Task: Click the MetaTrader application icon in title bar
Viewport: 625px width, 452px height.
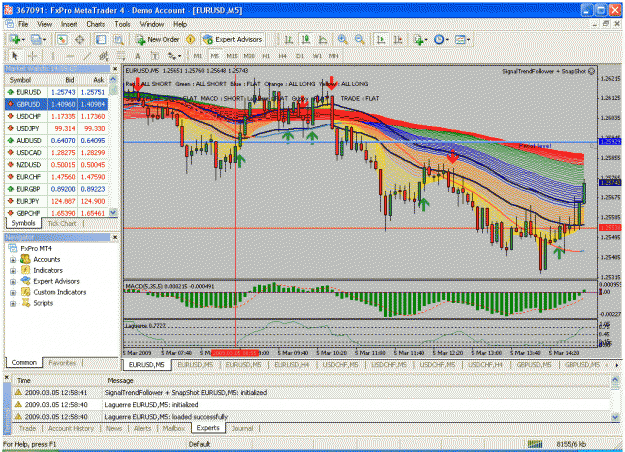Action: (8, 10)
